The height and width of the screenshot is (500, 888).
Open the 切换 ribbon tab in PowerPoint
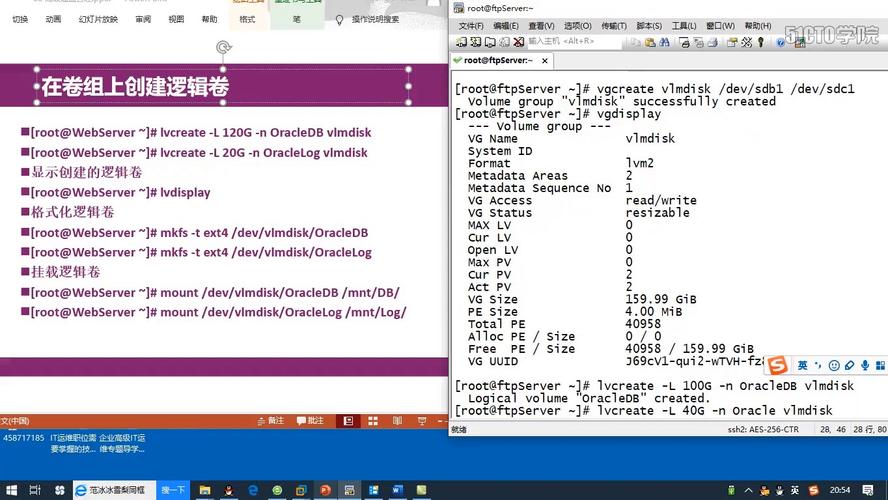coord(20,19)
